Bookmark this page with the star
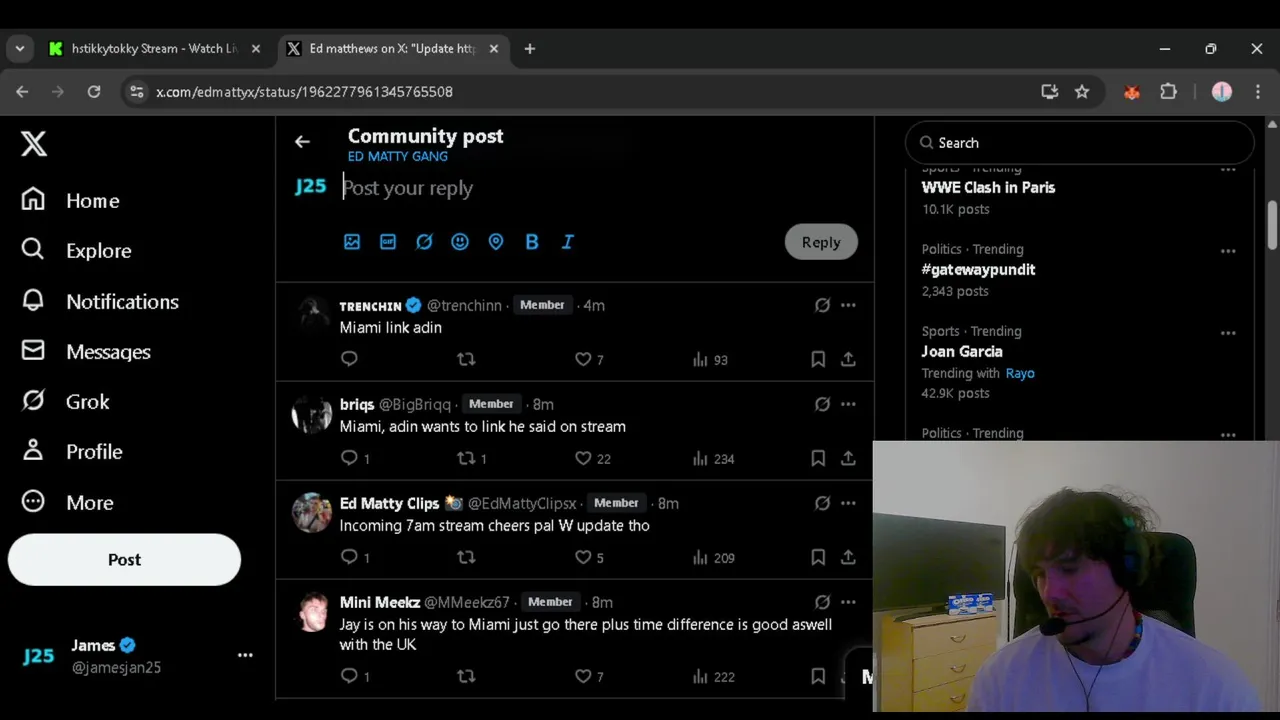Image resolution: width=1280 pixels, height=720 pixels. coord(1082,91)
